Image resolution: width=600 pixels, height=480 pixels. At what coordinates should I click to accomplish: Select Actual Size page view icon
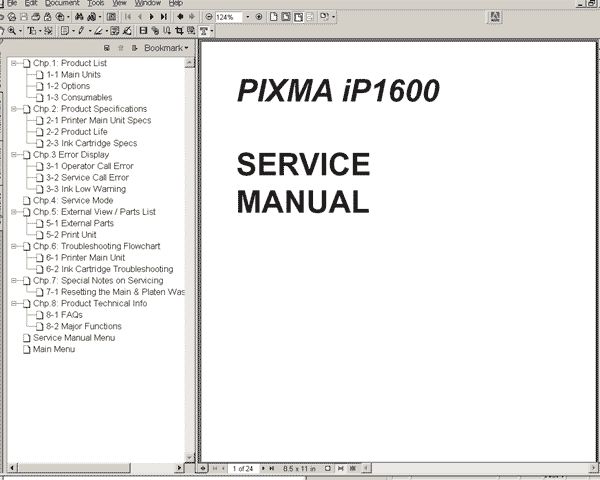274,17
